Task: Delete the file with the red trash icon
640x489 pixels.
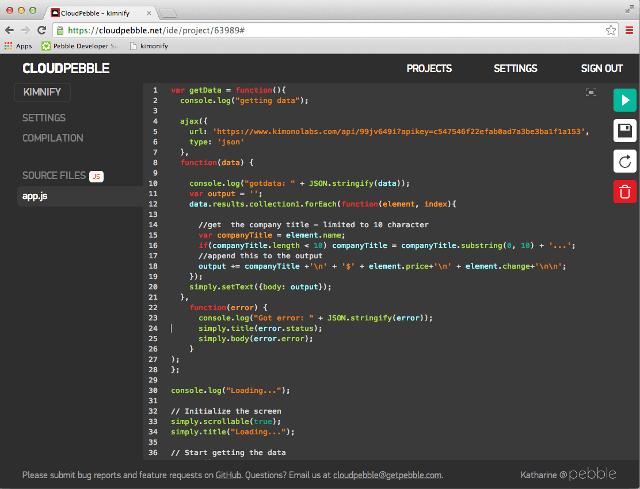Action: pyautogui.click(x=624, y=192)
